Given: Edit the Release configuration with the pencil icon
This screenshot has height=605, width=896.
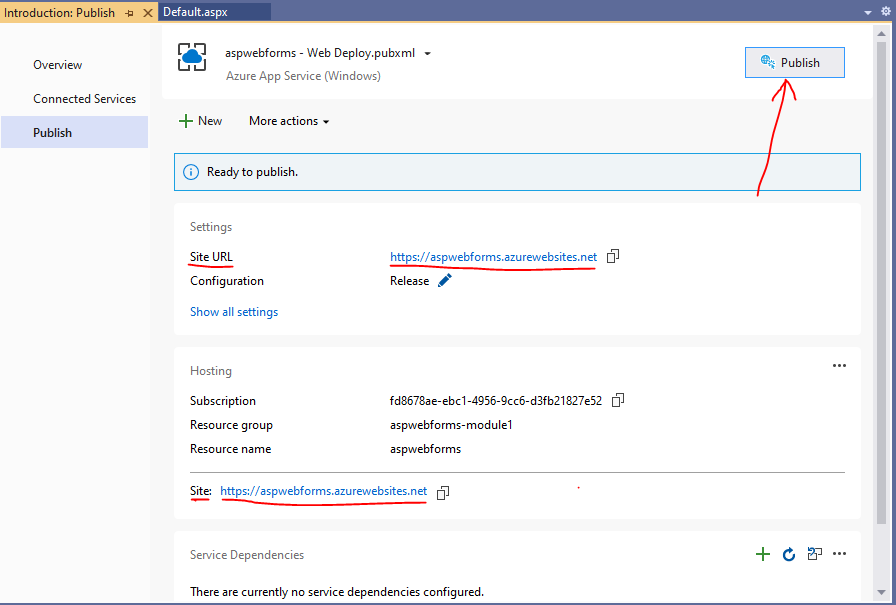Looking at the screenshot, I should pyautogui.click(x=445, y=281).
